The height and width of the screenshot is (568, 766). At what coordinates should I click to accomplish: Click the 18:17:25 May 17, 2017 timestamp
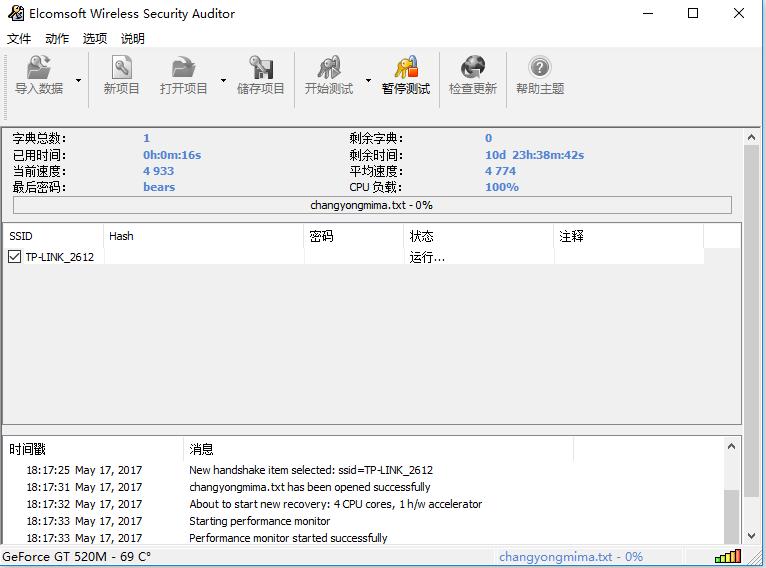tap(84, 470)
